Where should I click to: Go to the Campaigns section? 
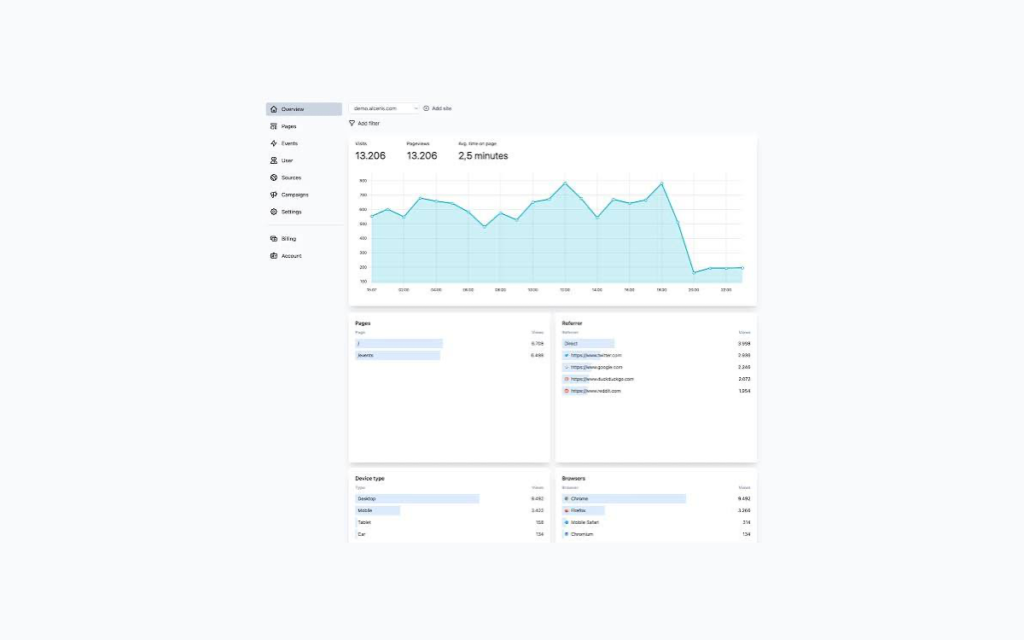coord(304,195)
